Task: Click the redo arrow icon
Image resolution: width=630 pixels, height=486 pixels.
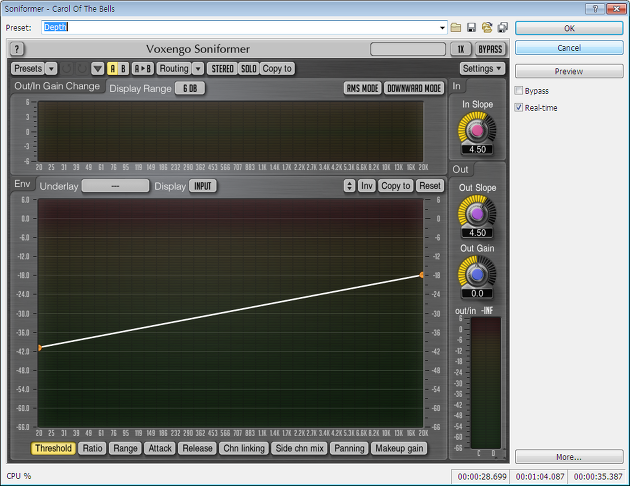Action: click(82, 69)
